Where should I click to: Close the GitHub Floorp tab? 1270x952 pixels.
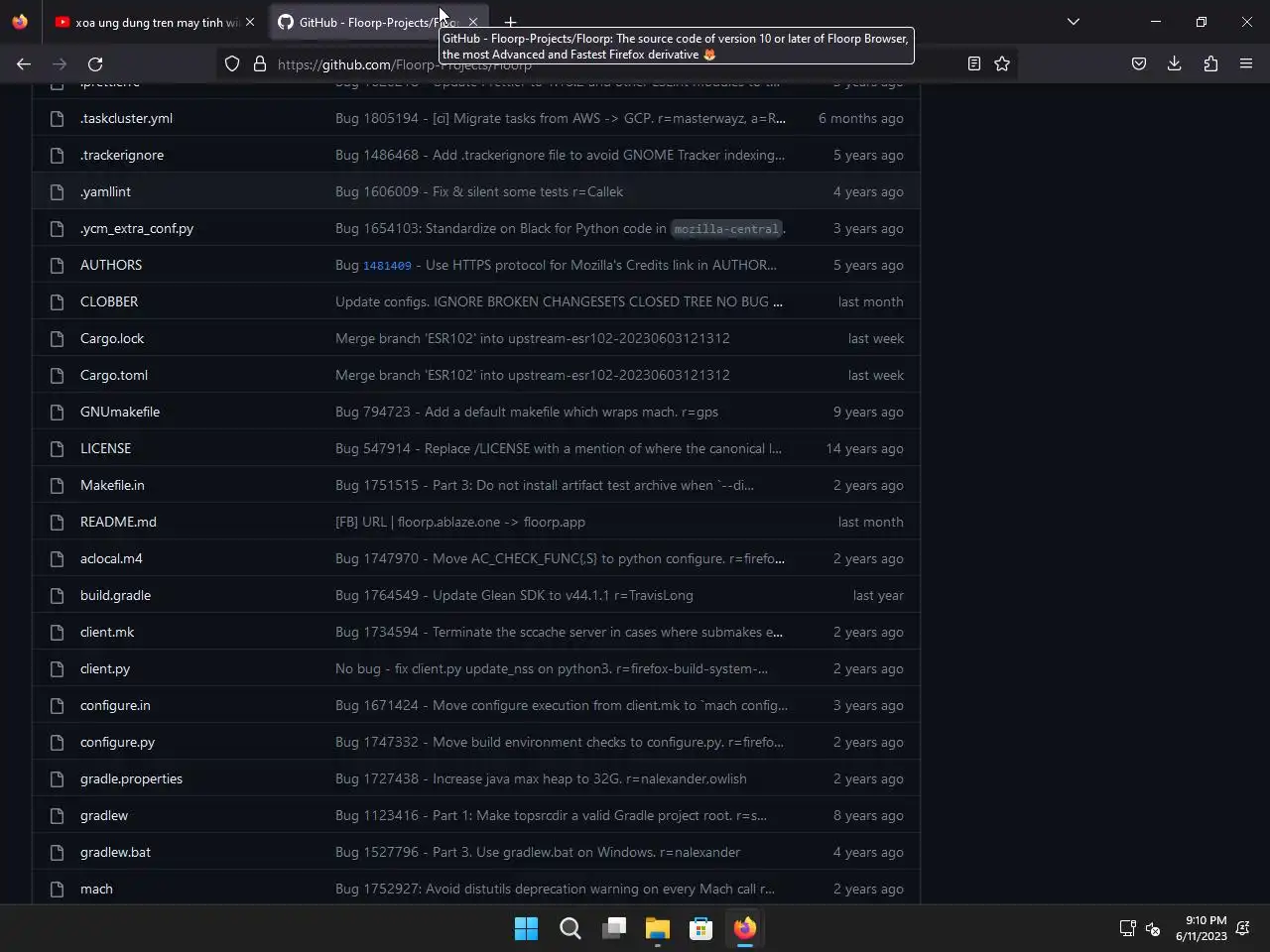[x=473, y=22]
